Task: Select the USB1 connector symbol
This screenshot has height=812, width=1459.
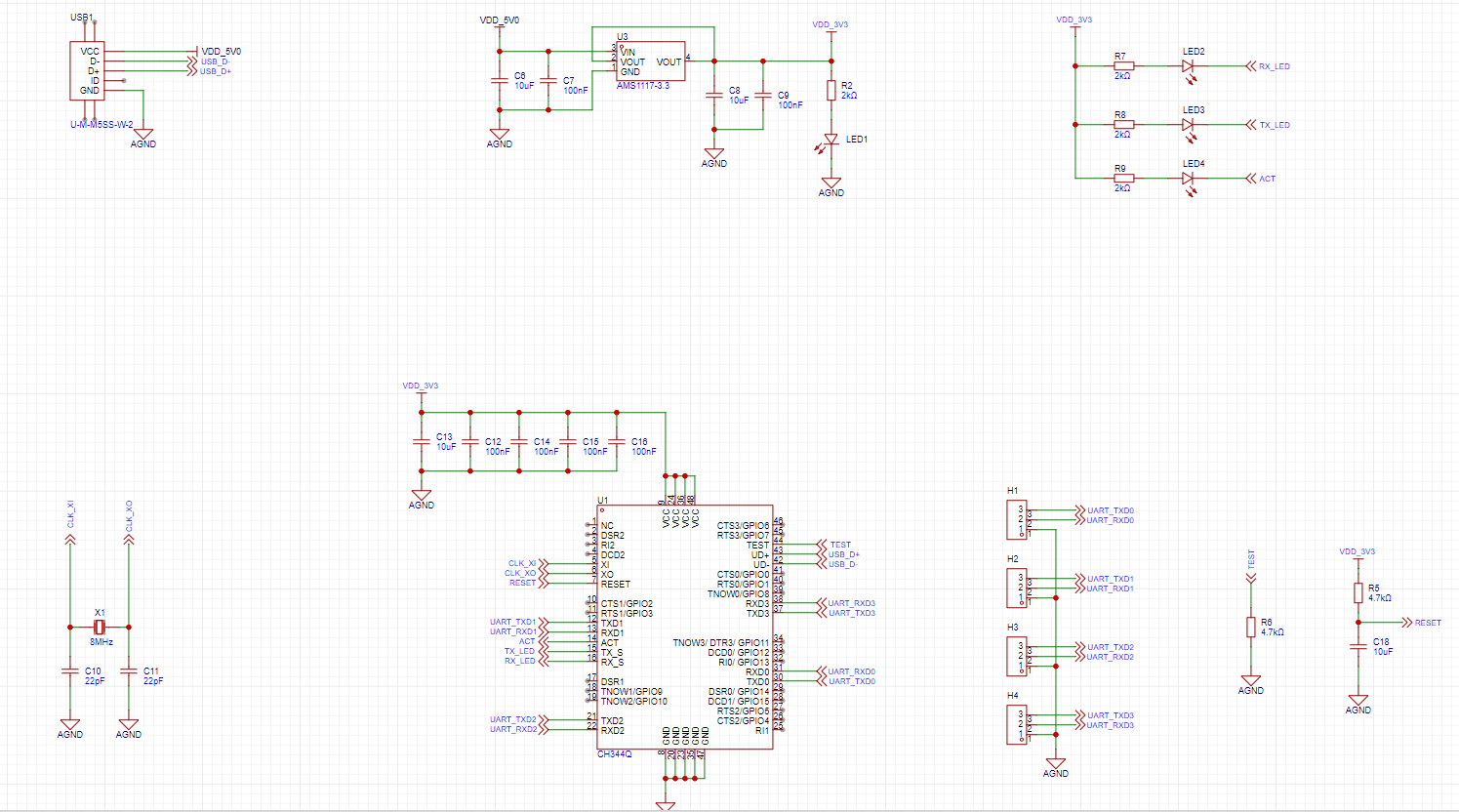Action: pyautogui.click(x=87, y=70)
